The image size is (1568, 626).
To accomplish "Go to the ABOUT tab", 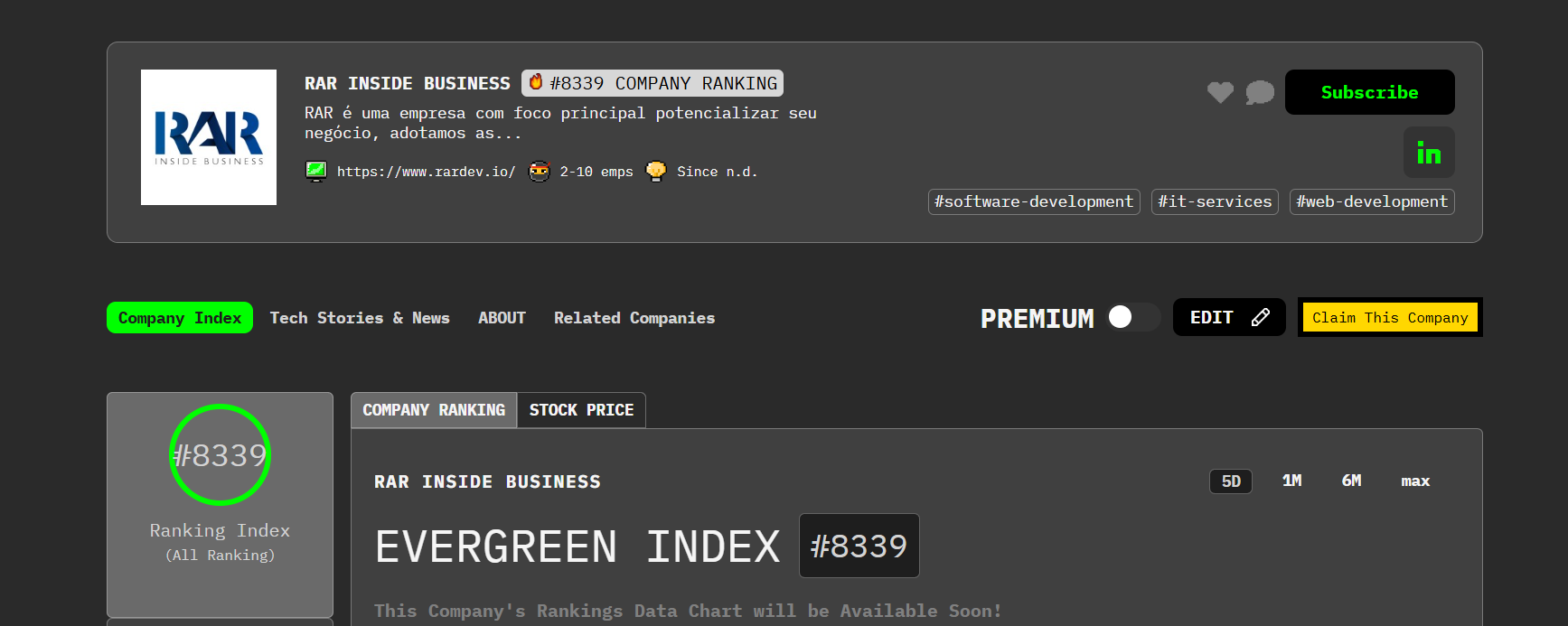I will pyautogui.click(x=502, y=318).
